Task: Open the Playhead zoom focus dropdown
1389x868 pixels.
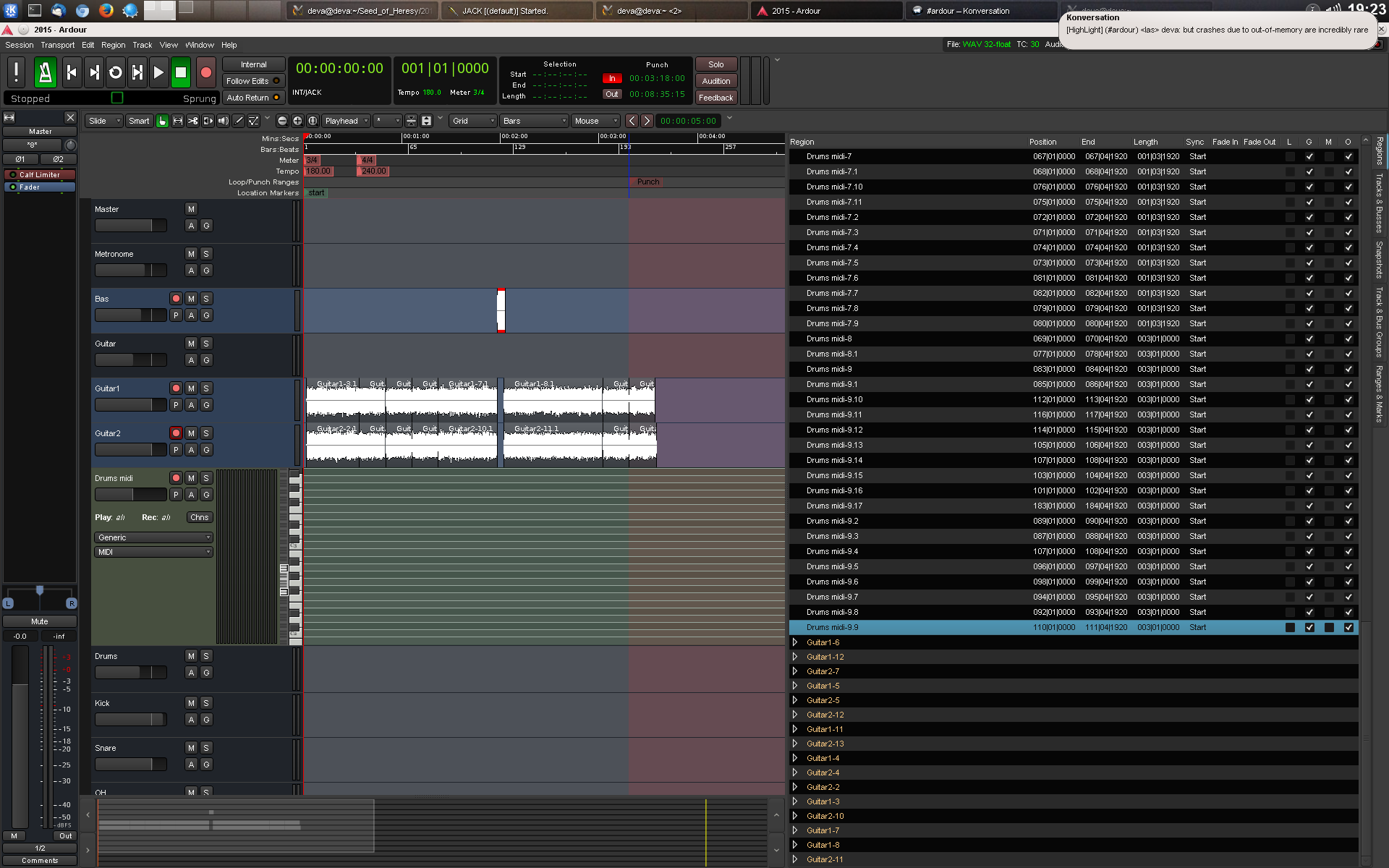Action: pyautogui.click(x=346, y=121)
